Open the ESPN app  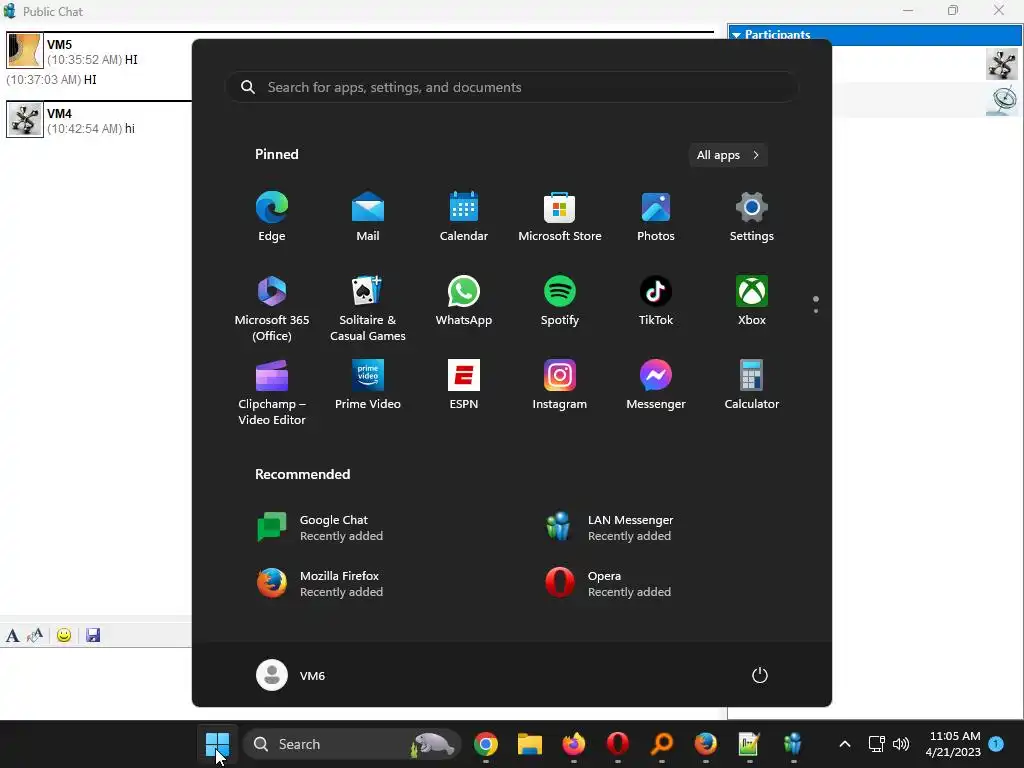pyautogui.click(x=464, y=384)
